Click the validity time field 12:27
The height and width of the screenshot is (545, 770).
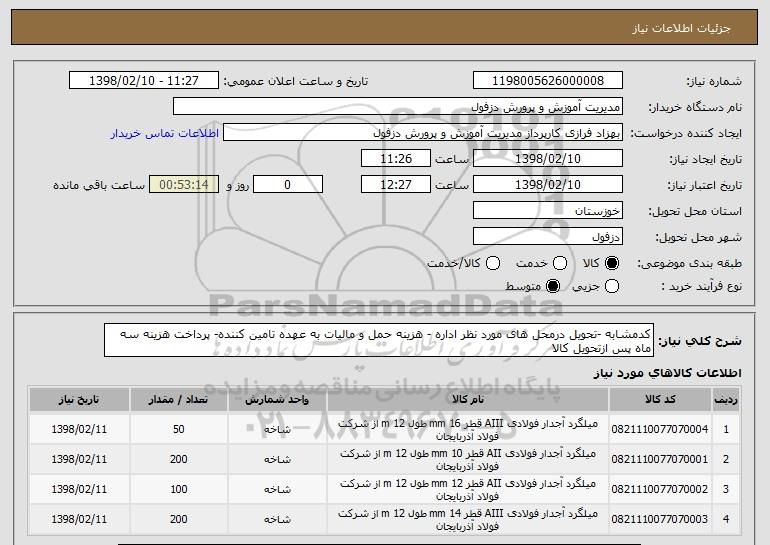coord(396,185)
